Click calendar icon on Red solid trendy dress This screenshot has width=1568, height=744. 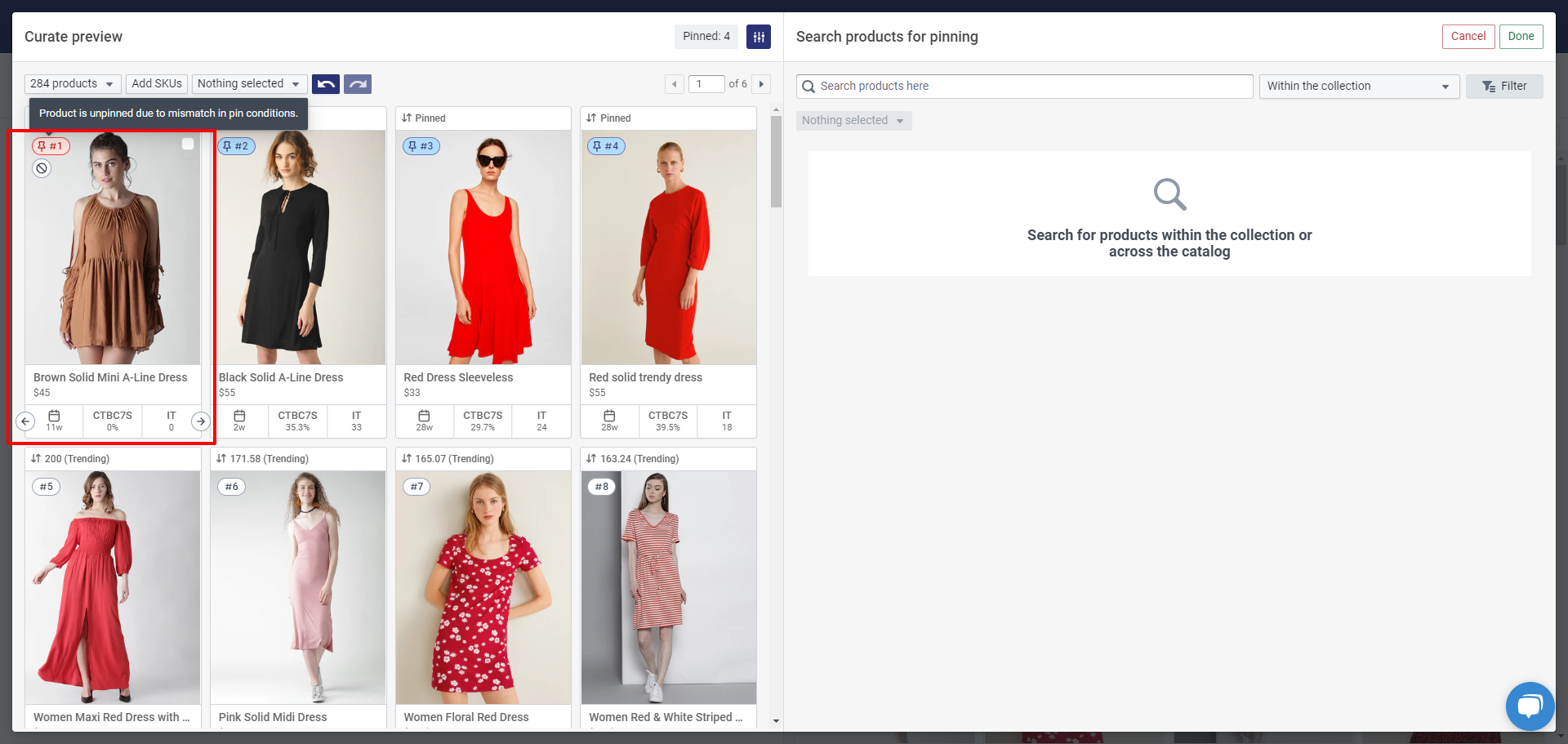[x=609, y=416]
